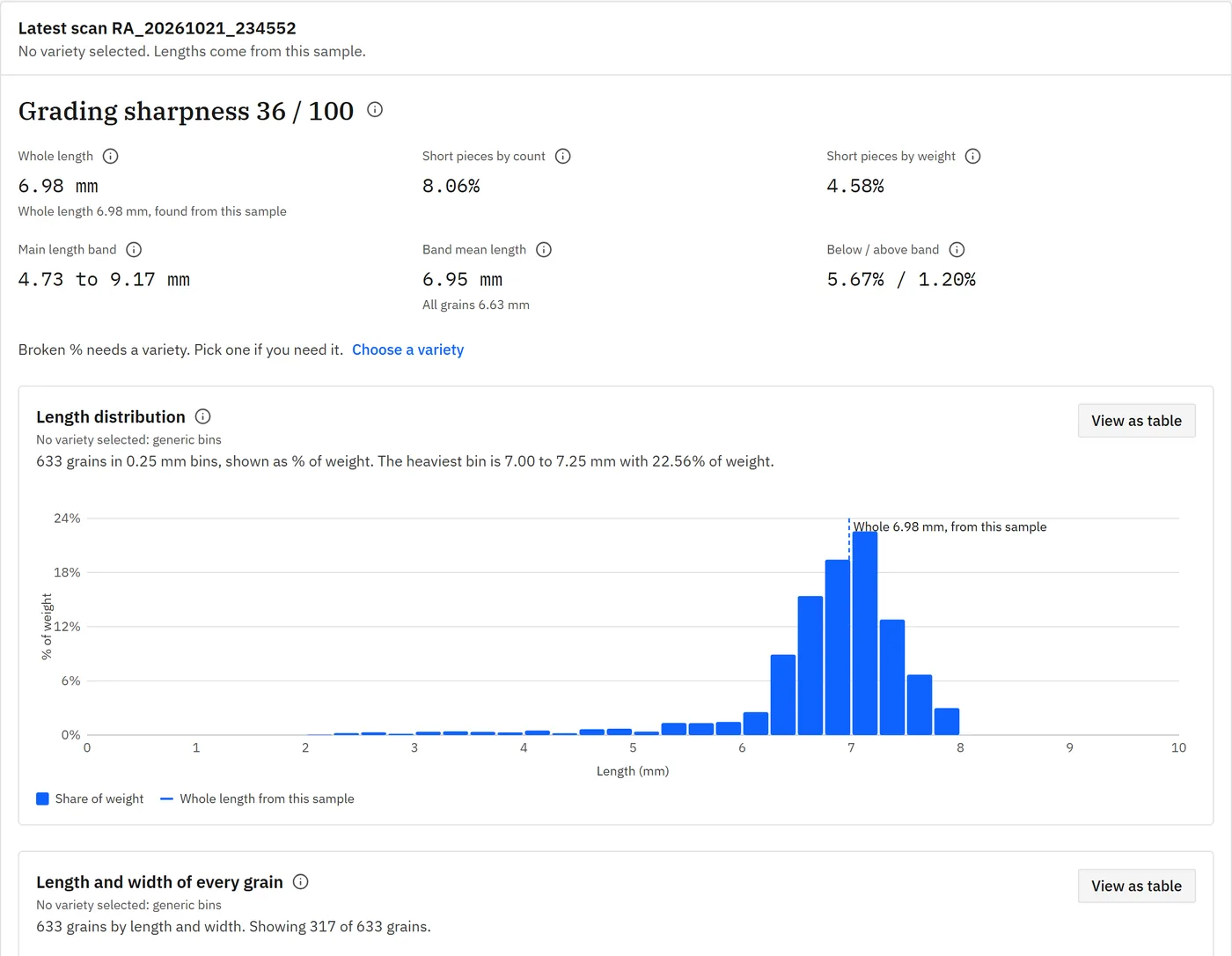Follow the Choose a variety link

click(407, 349)
